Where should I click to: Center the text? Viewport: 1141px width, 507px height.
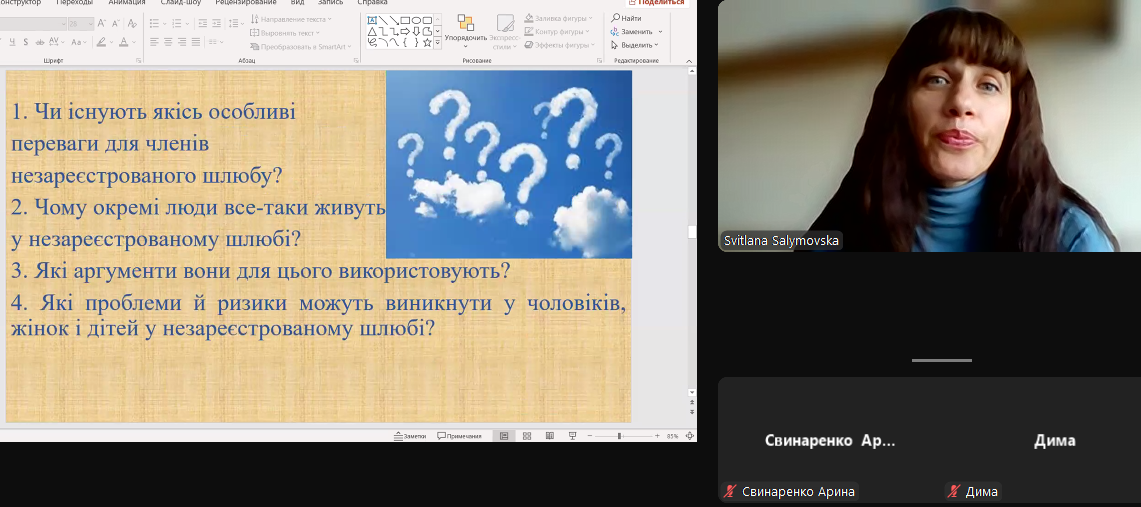pos(168,42)
